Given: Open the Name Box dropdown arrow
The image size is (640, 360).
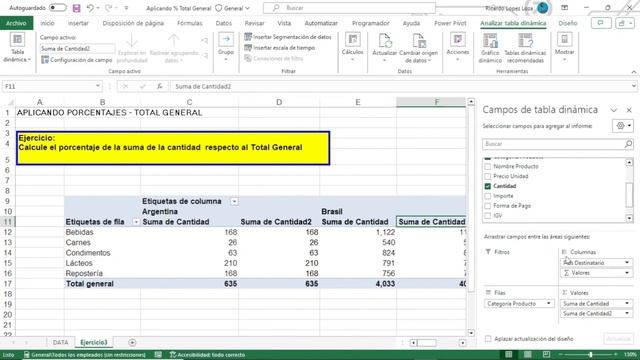Looking at the screenshot, I should pyautogui.click(x=98, y=86).
